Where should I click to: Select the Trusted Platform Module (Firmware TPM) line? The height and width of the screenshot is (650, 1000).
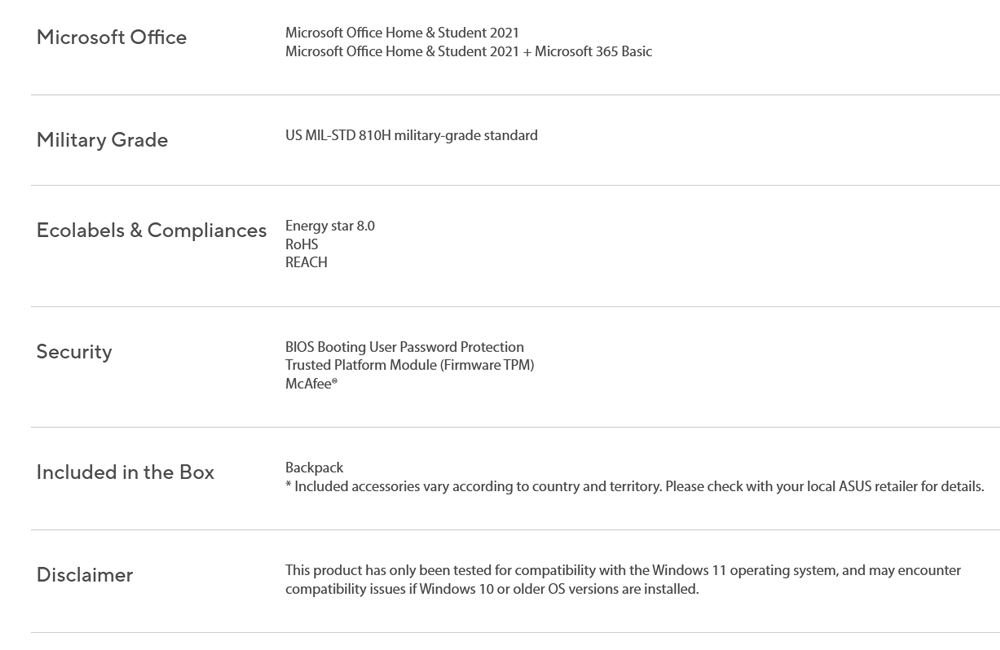(409, 365)
